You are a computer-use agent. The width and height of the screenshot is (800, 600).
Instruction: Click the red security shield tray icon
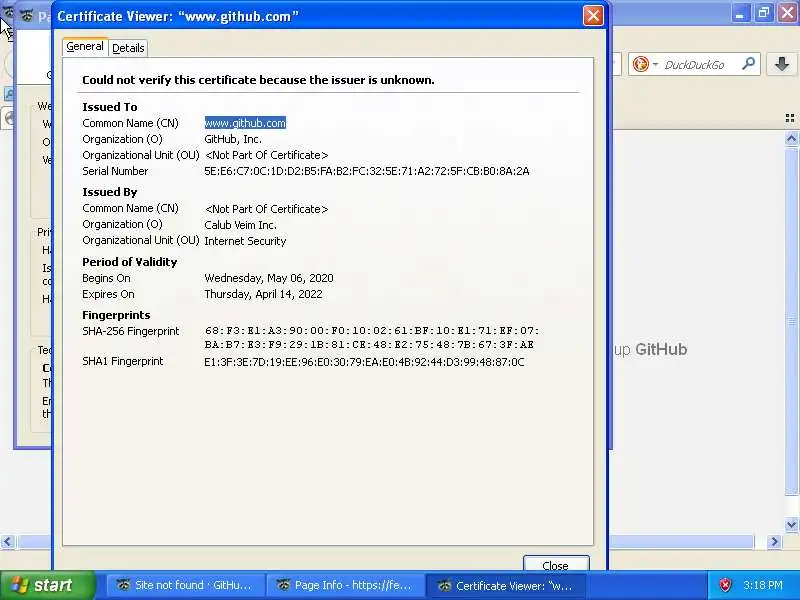(725, 585)
